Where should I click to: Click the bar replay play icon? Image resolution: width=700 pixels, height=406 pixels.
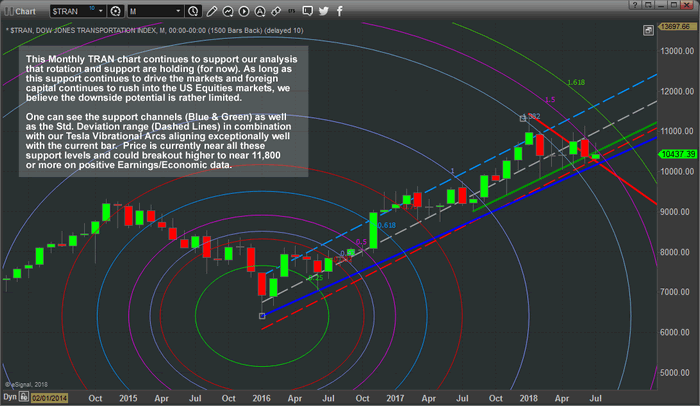[244, 11]
